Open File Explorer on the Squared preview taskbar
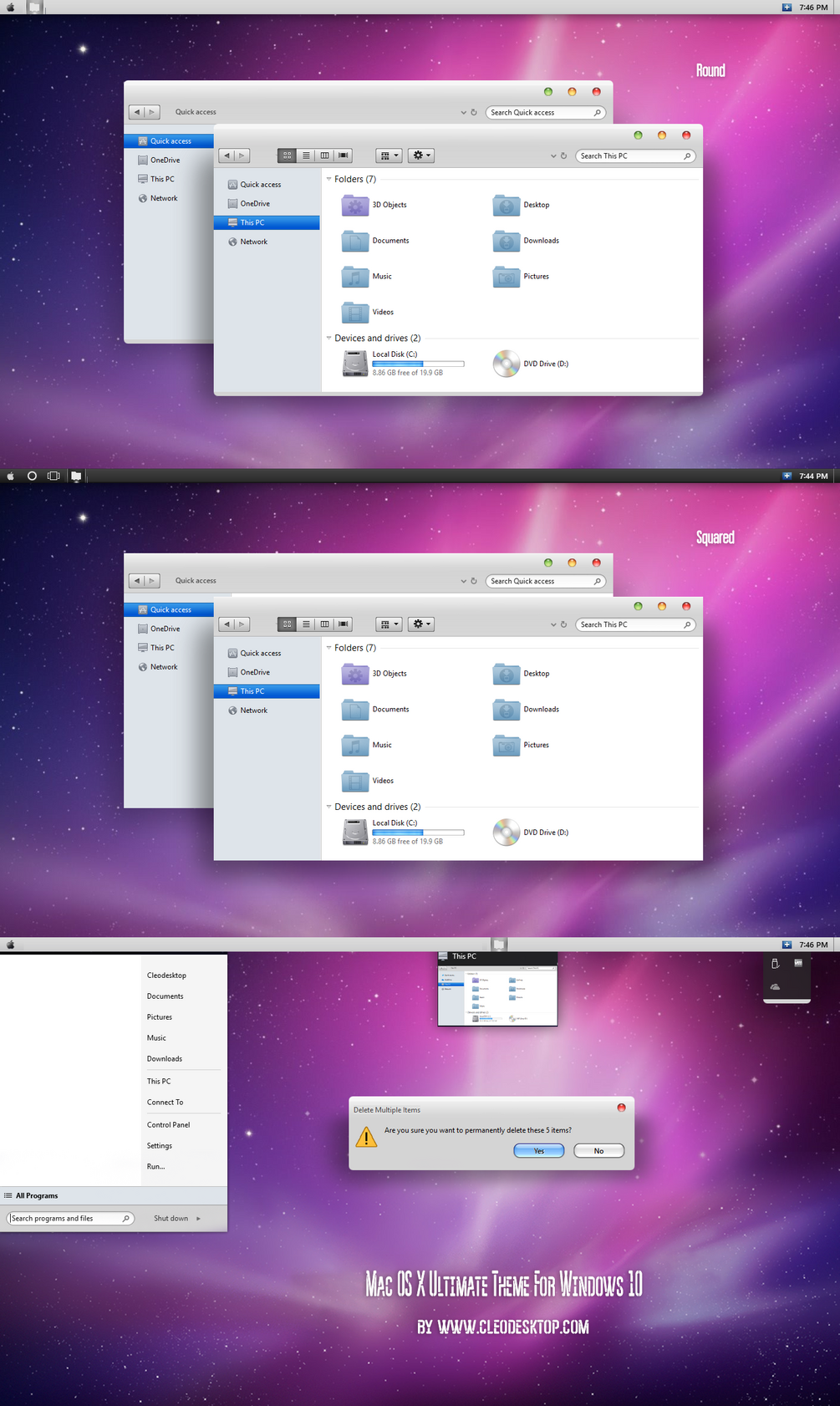The height and width of the screenshot is (1406, 840). click(x=76, y=476)
